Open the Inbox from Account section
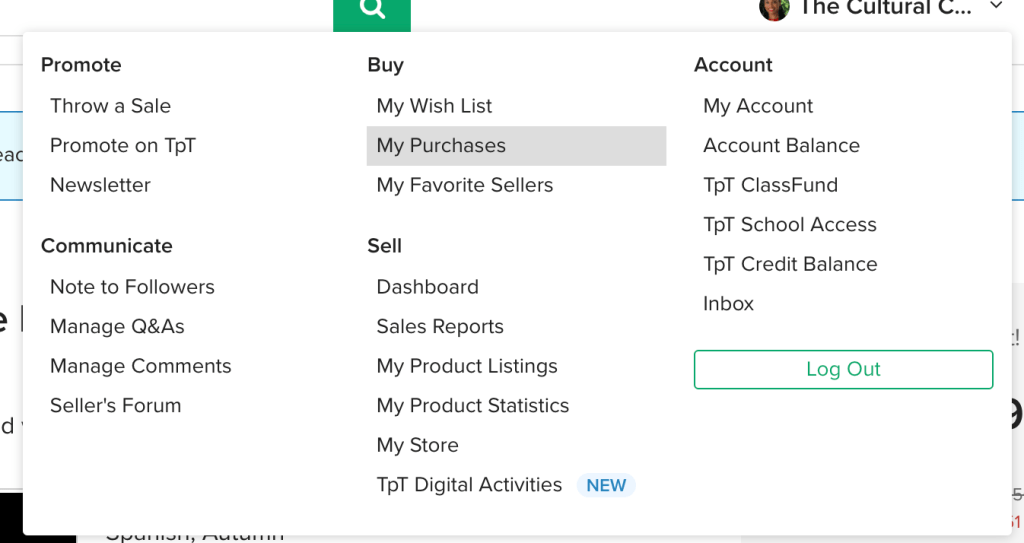This screenshot has height=543, width=1024. click(728, 304)
